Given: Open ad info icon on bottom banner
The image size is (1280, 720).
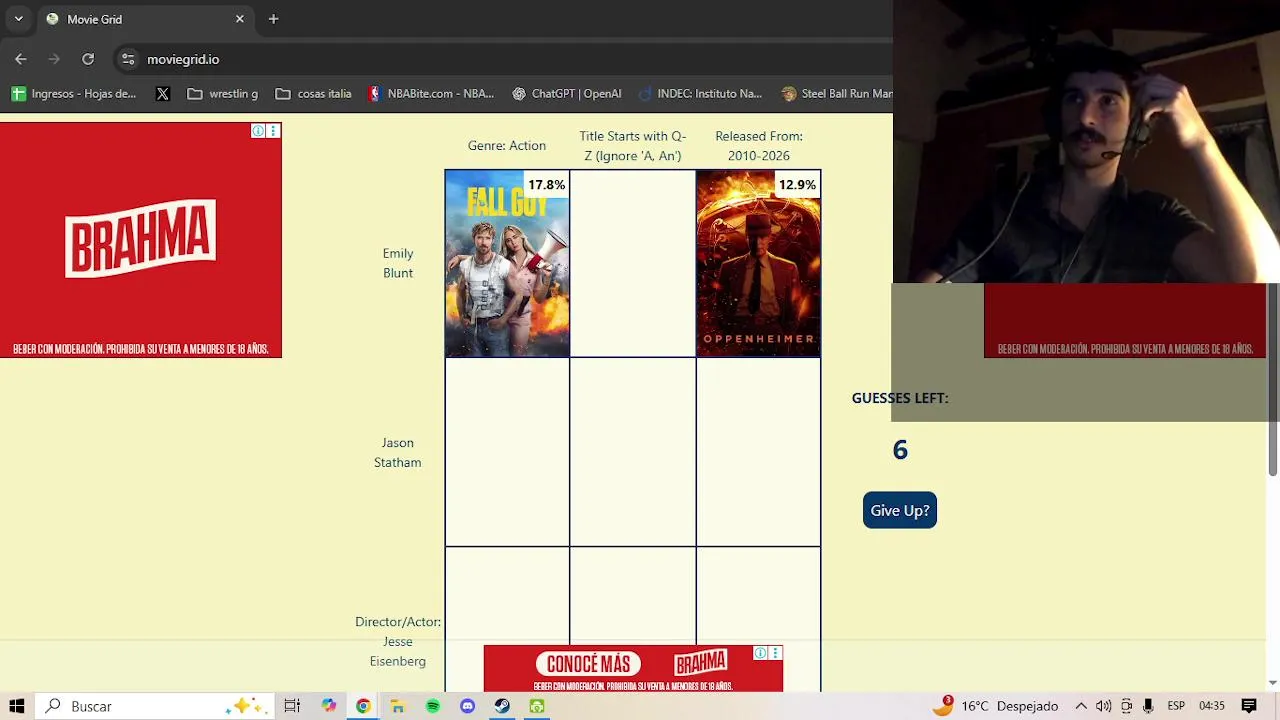Looking at the screenshot, I should pos(760,653).
